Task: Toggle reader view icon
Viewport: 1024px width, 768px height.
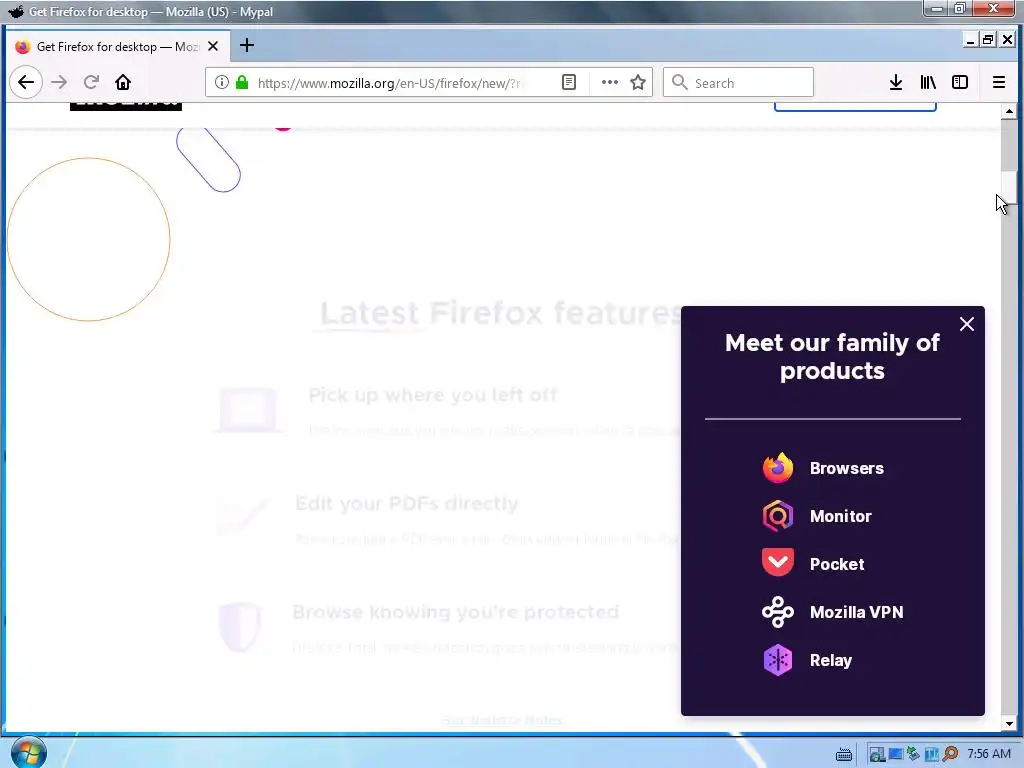Action: point(569,82)
